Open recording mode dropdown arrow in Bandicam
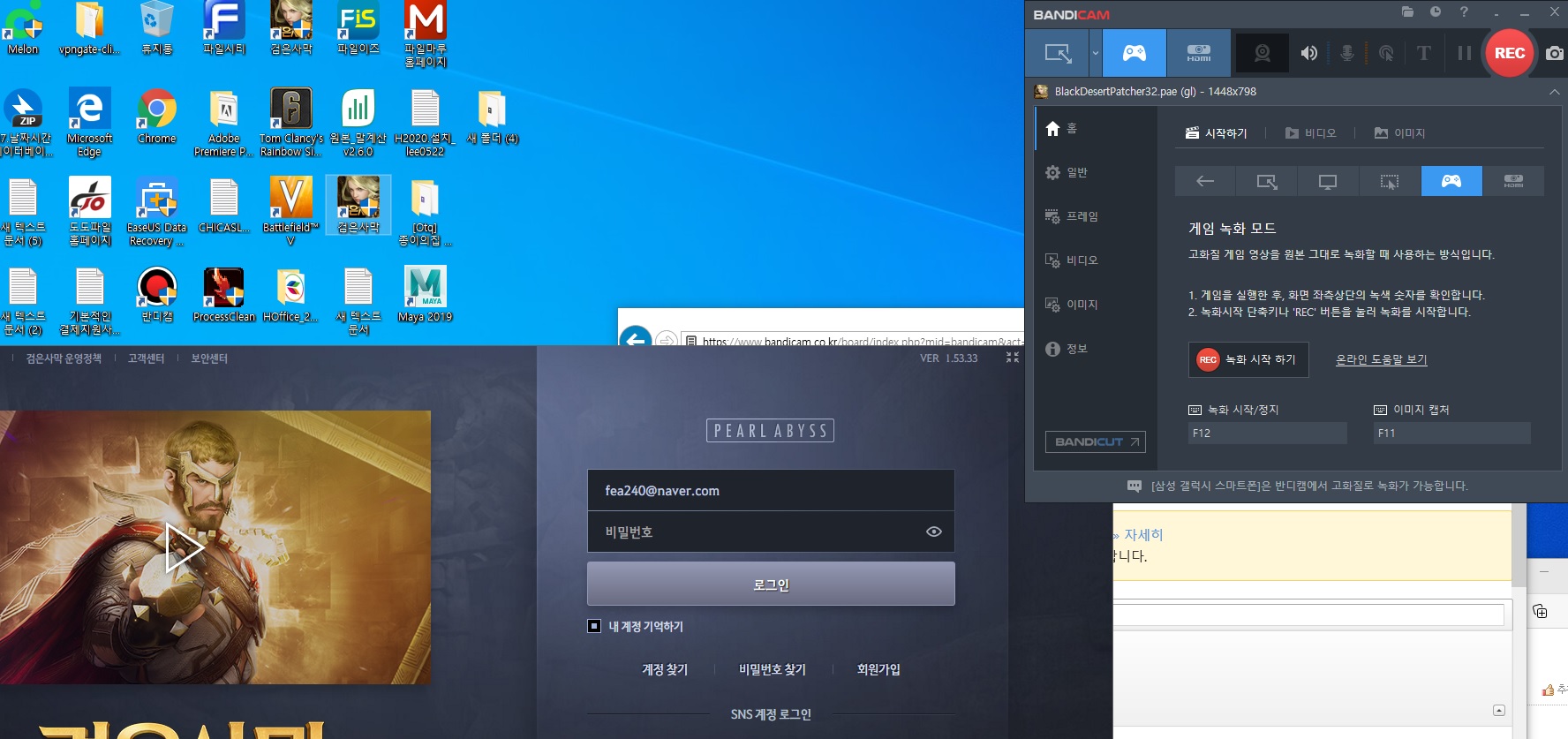1568x739 pixels. pyautogui.click(x=1096, y=53)
